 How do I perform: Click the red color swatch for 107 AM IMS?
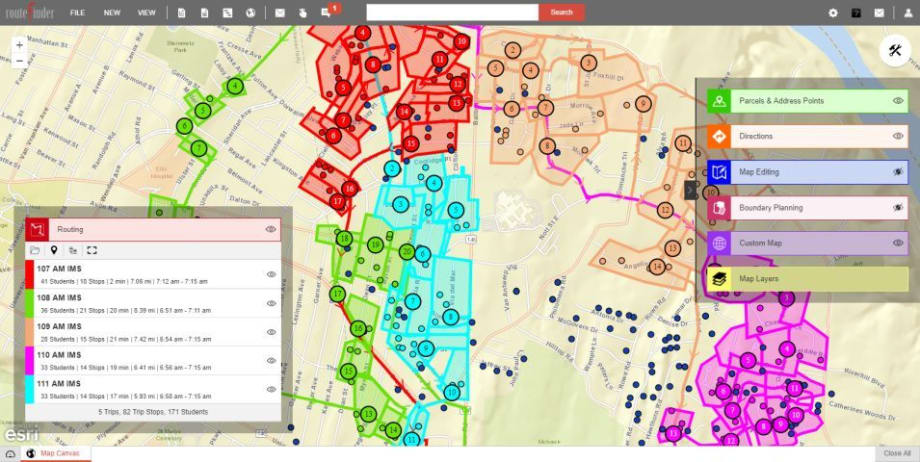tap(29, 274)
